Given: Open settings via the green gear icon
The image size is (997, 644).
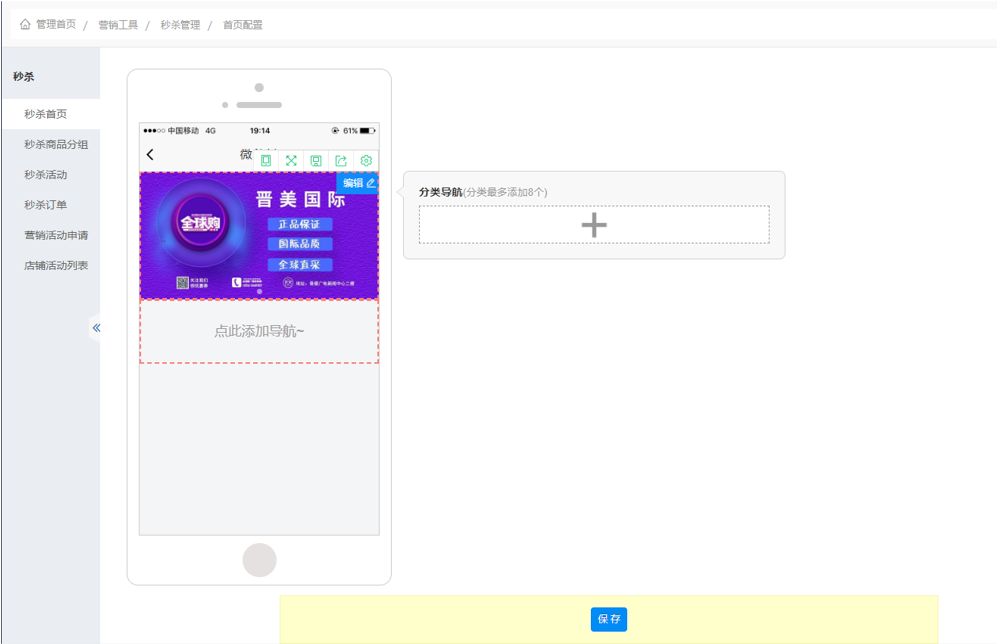Looking at the screenshot, I should click(366, 160).
